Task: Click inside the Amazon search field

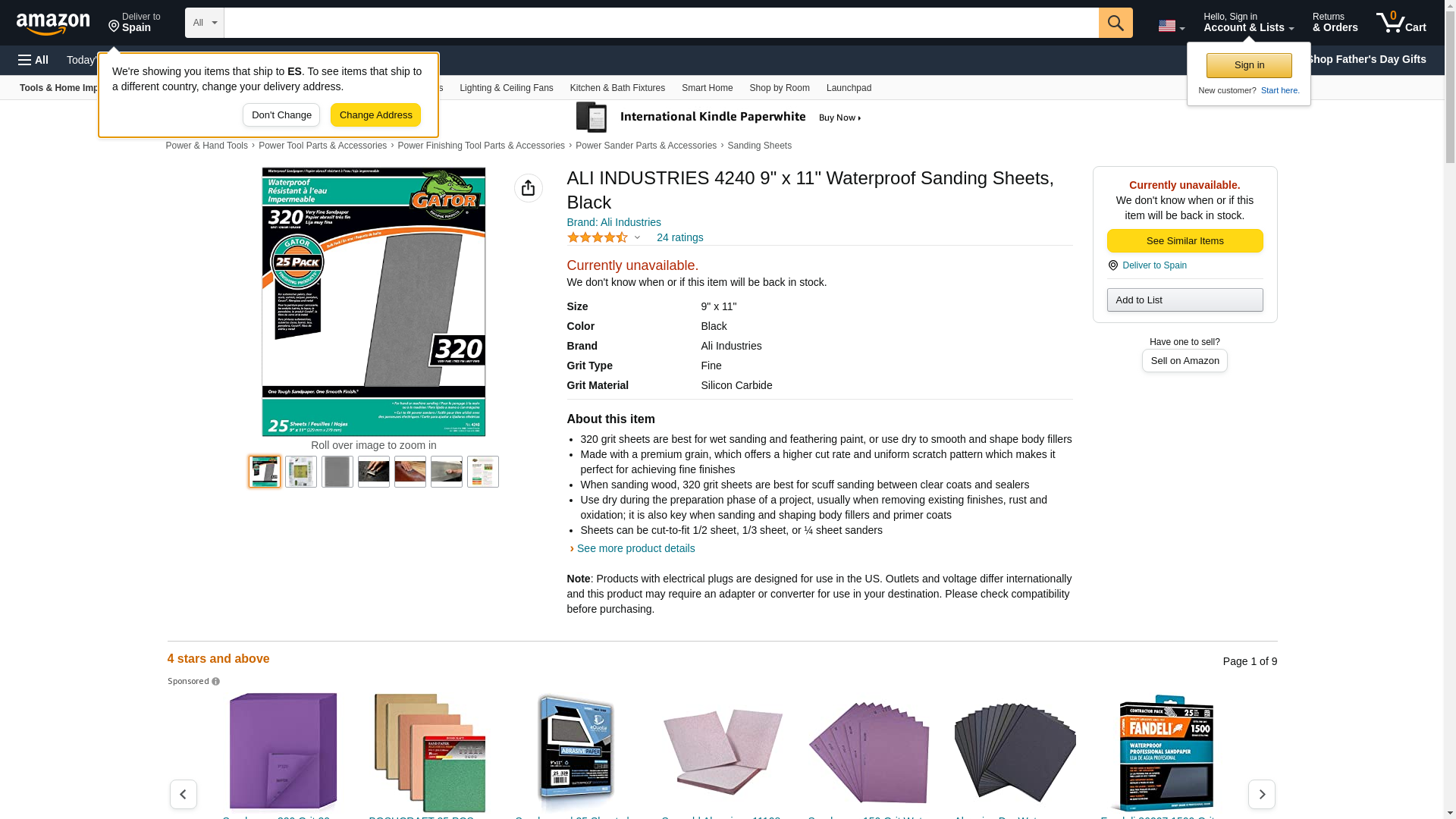Action: [x=661, y=23]
